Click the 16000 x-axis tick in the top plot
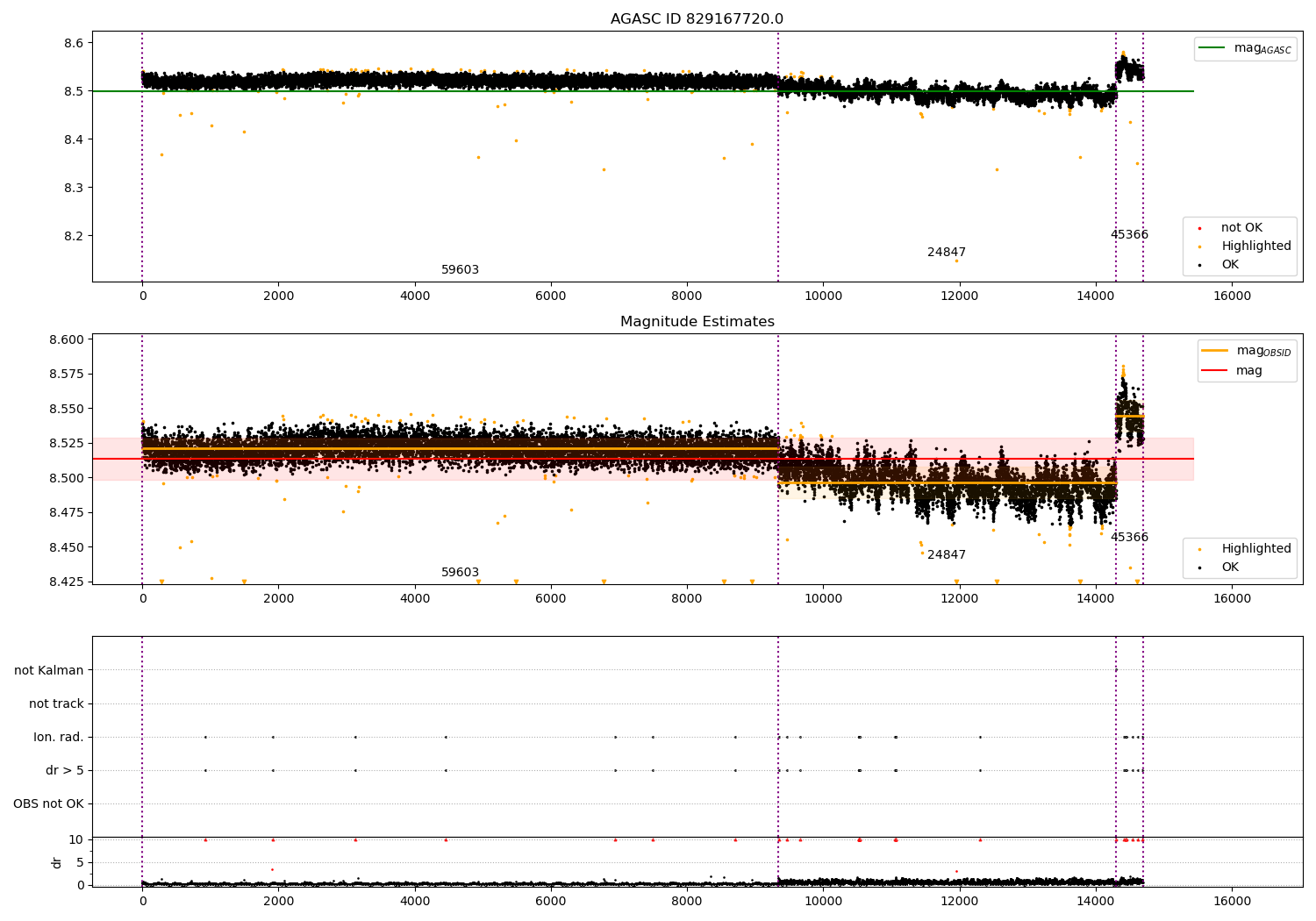This screenshot has height=921, width=1316. click(x=1232, y=296)
